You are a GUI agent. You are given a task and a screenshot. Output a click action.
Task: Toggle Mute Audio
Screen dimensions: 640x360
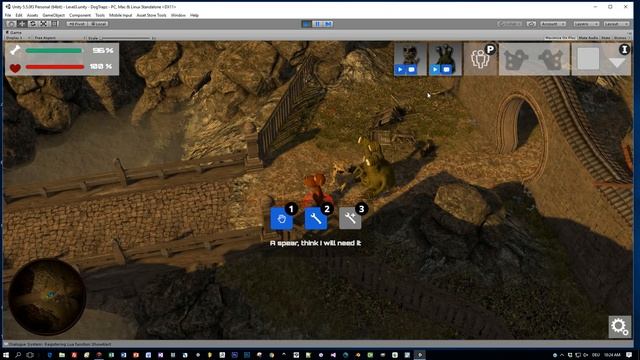pos(588,38)
